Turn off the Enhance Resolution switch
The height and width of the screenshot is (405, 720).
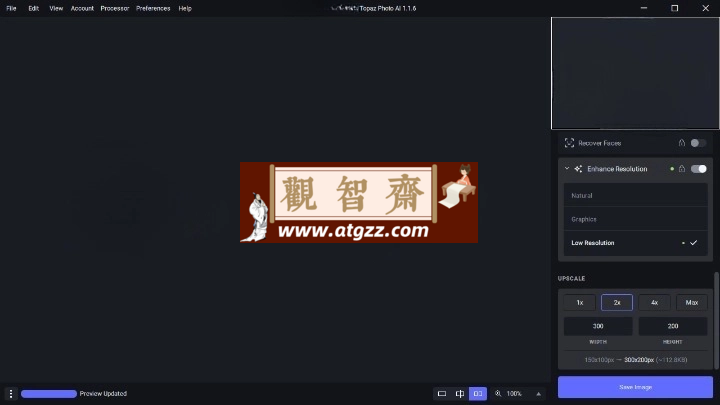(x=698, y=169)
